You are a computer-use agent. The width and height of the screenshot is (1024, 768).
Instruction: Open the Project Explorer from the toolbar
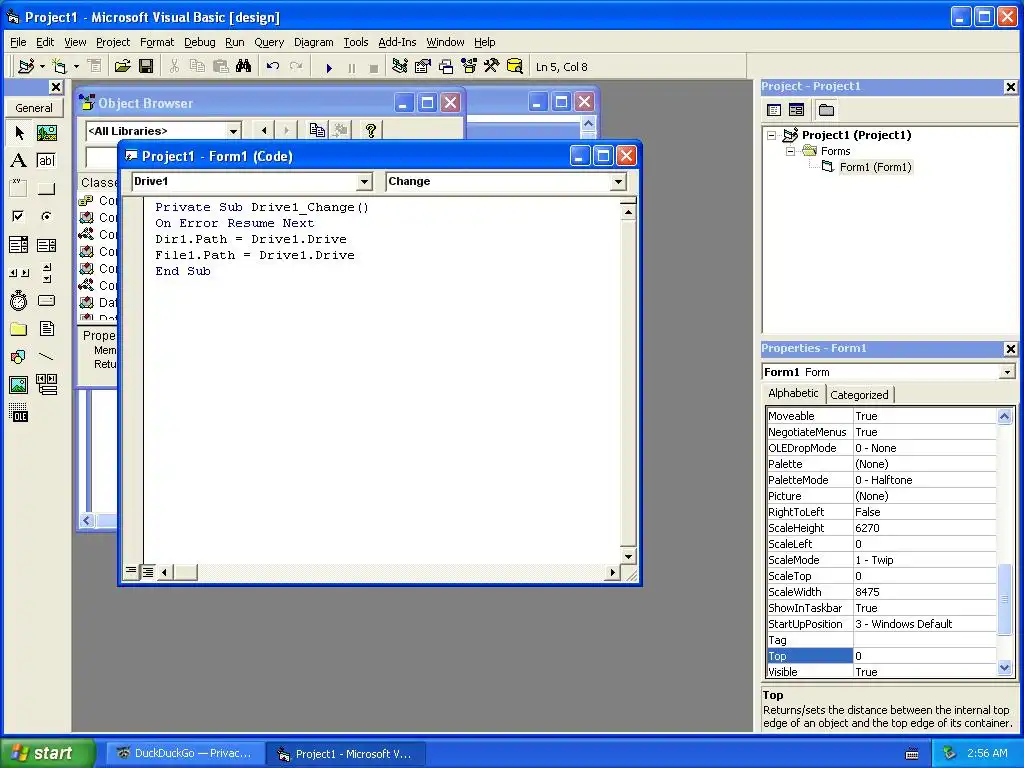[x=400, y=66]
